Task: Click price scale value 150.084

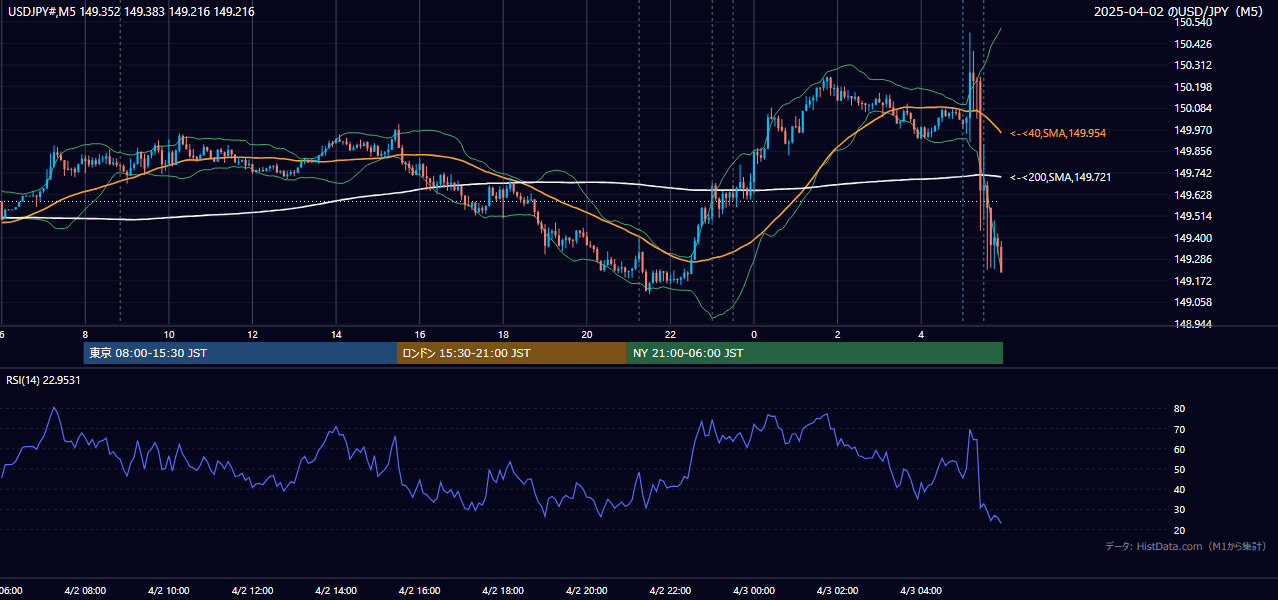Action: coord(1192,108)
